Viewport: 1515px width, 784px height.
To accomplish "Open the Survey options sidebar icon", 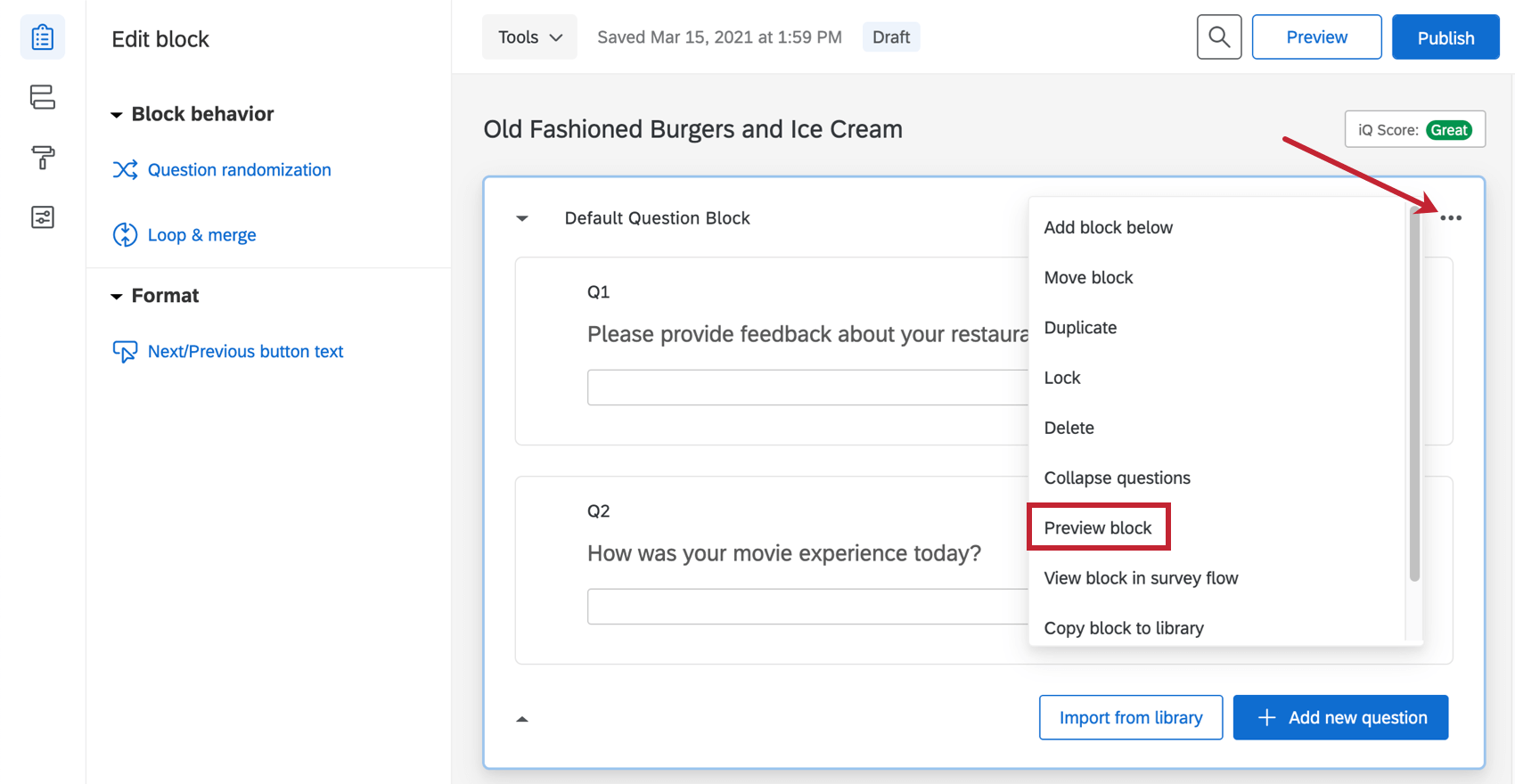I will pyautogui.click(x=43, y=217).
